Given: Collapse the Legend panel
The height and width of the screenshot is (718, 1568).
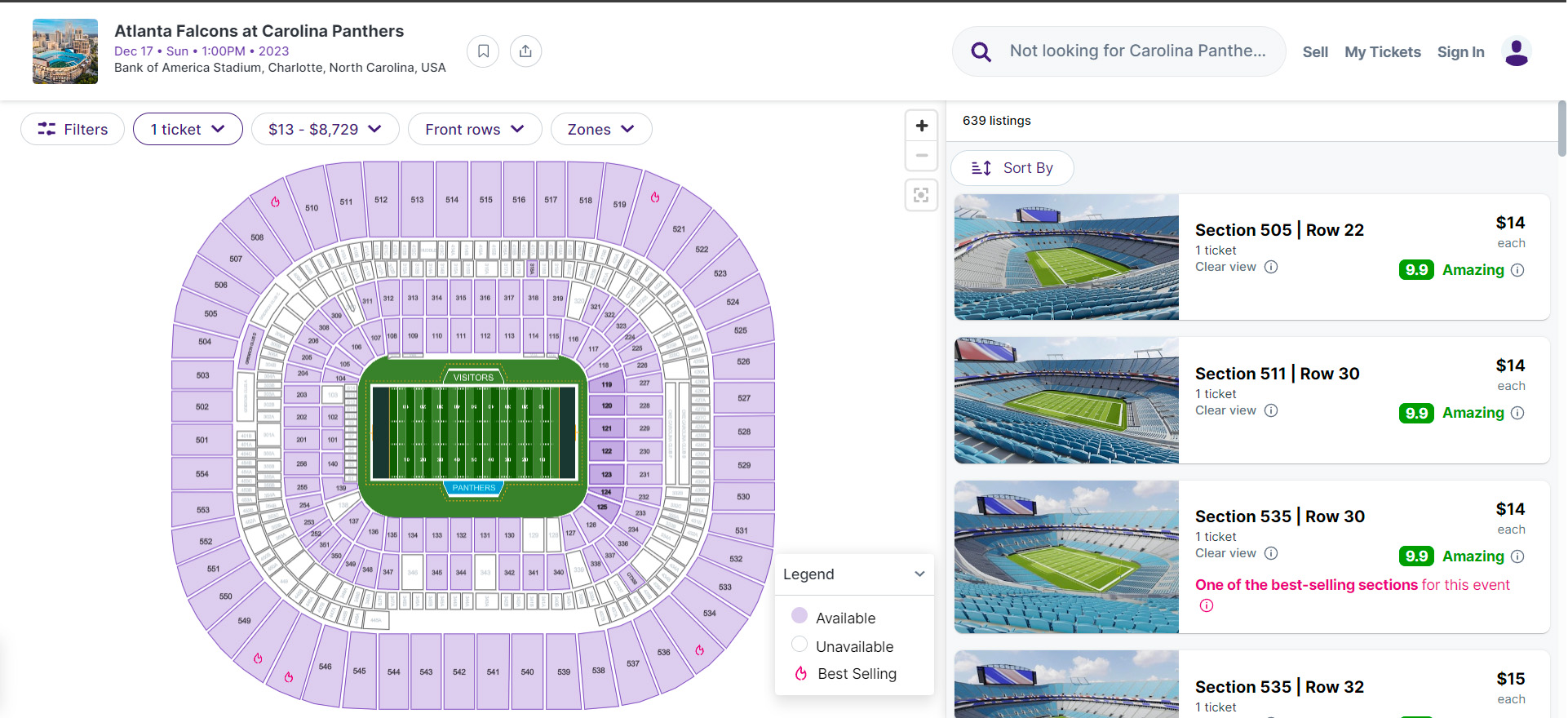Looking at the screenshot, I should [919, 574].
